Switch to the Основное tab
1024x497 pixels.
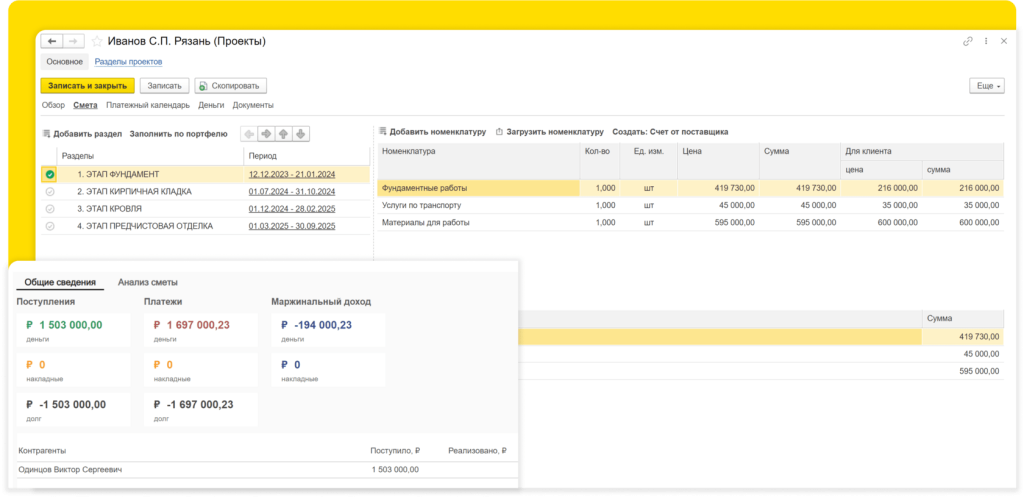click(x=64, y=62)
